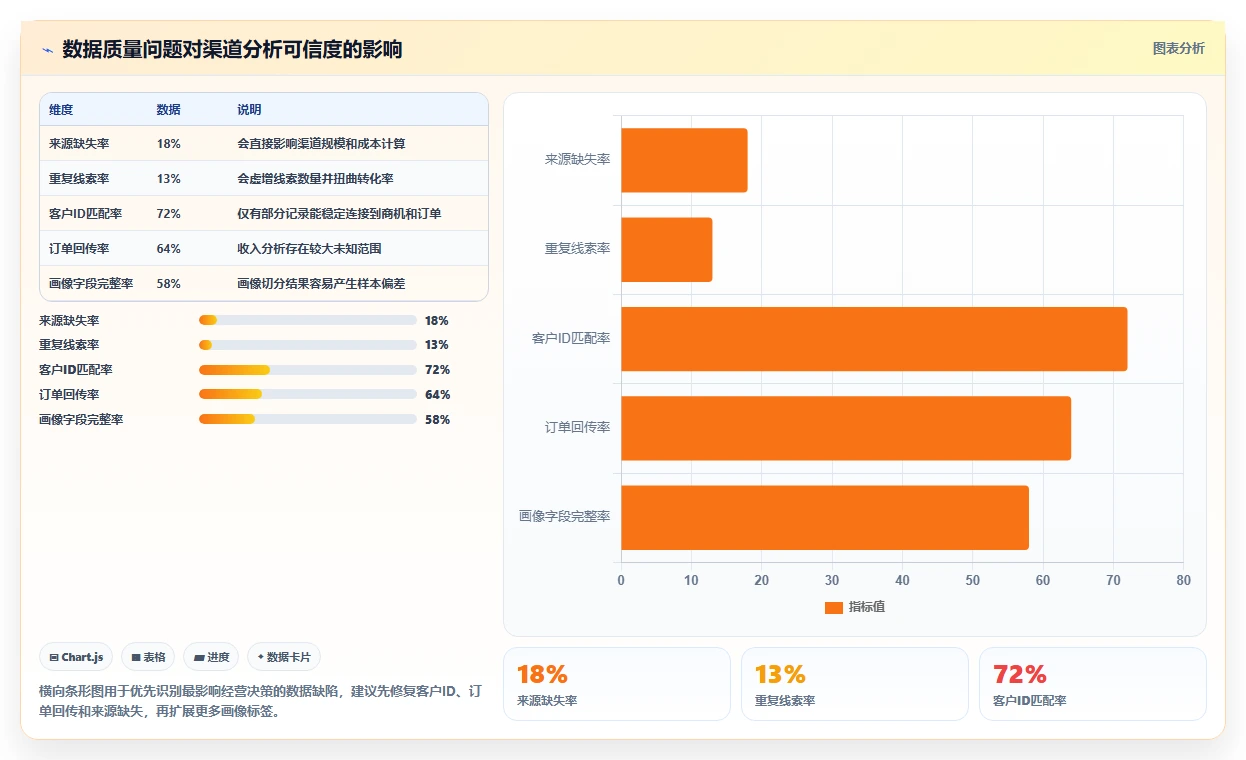Screen dimensions: 1246x760
Task: Click the 客户ID匹配率 y-axis label in chart
Action: pos(571,339)
